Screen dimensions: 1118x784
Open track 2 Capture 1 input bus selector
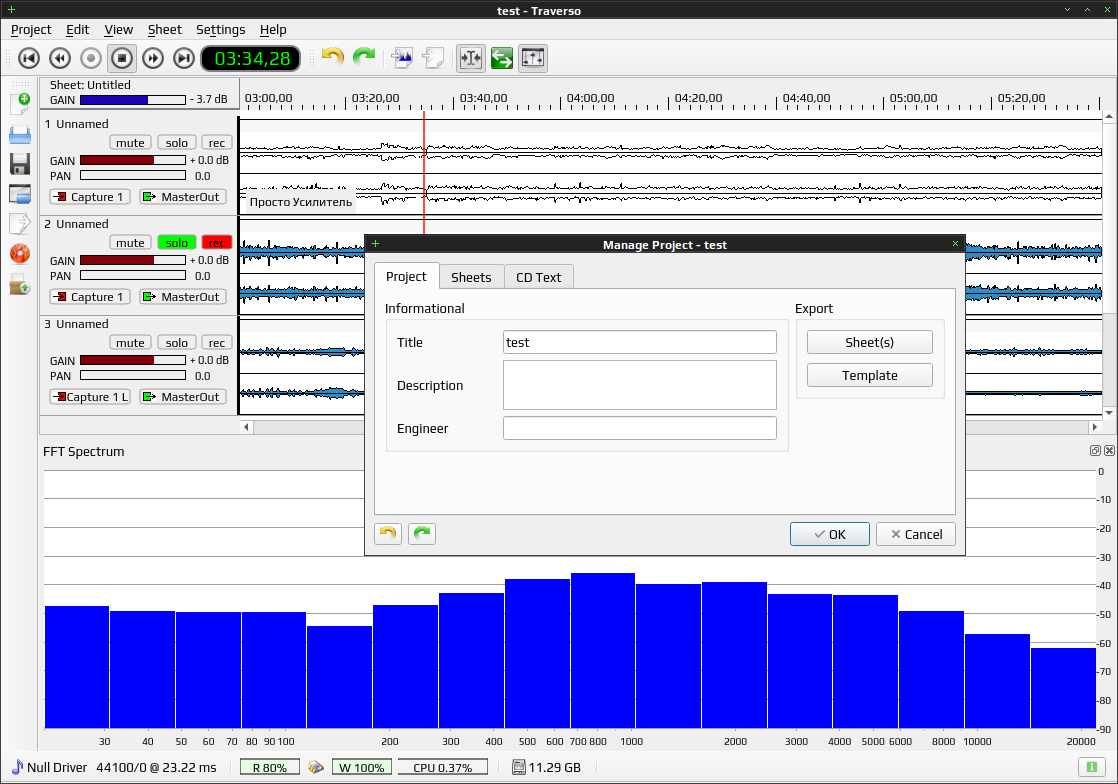tap(90, 296)
